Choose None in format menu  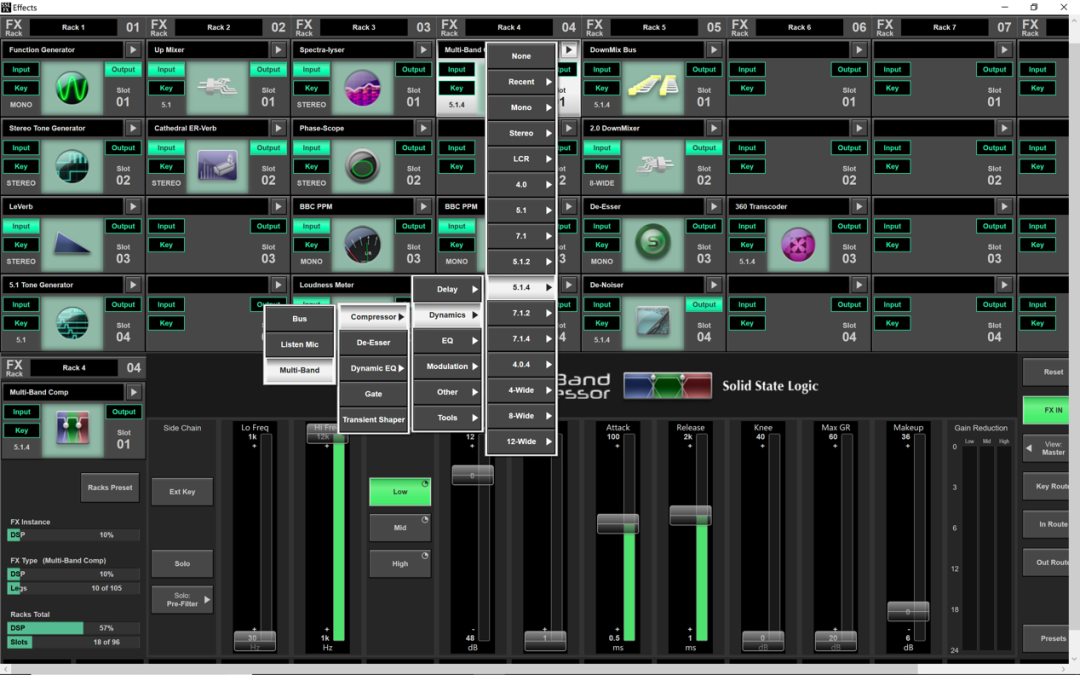pos(521,56)
